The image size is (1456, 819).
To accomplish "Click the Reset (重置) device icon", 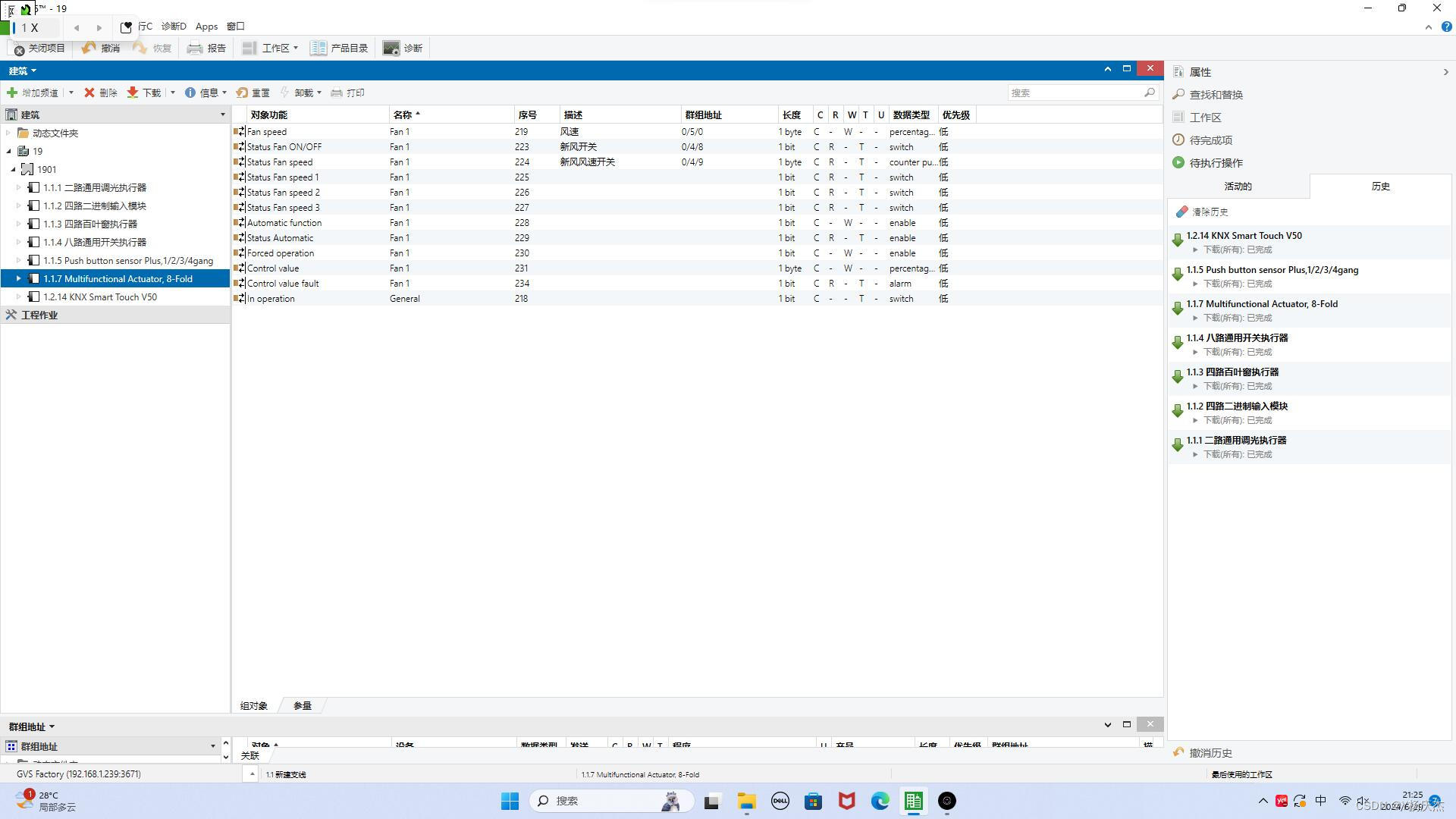I will click(243, 93).
